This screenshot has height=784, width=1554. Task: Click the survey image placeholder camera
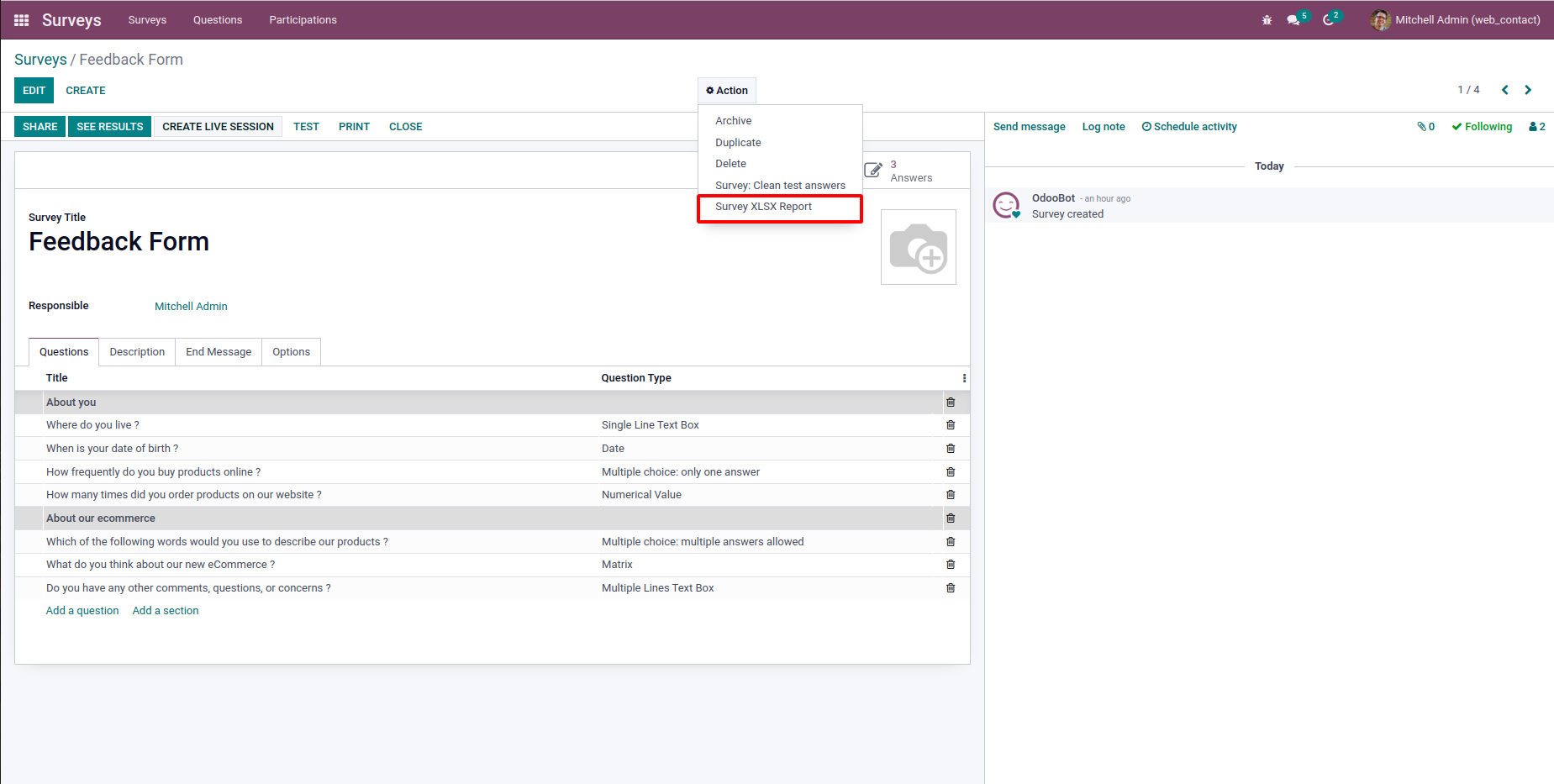[x=918, y=247]
